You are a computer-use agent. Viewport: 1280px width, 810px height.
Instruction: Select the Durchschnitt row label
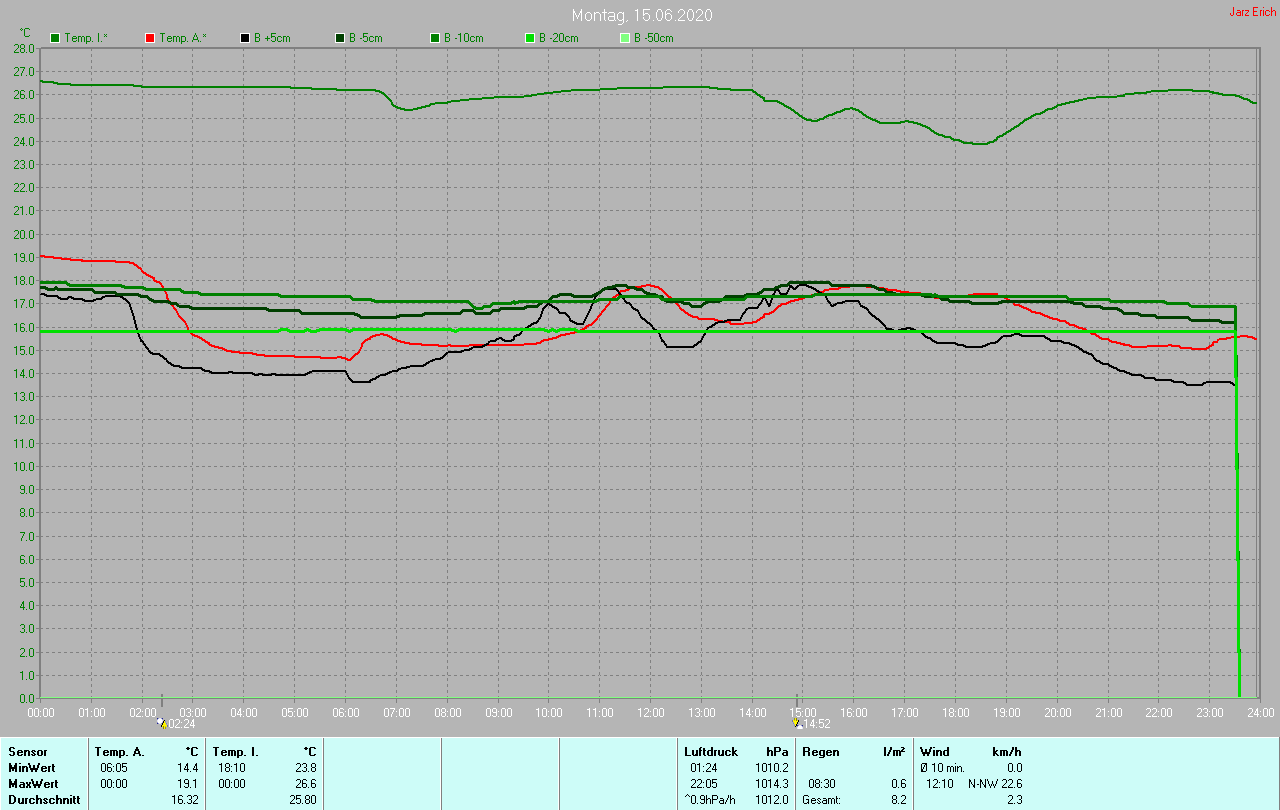click(44, 799)
